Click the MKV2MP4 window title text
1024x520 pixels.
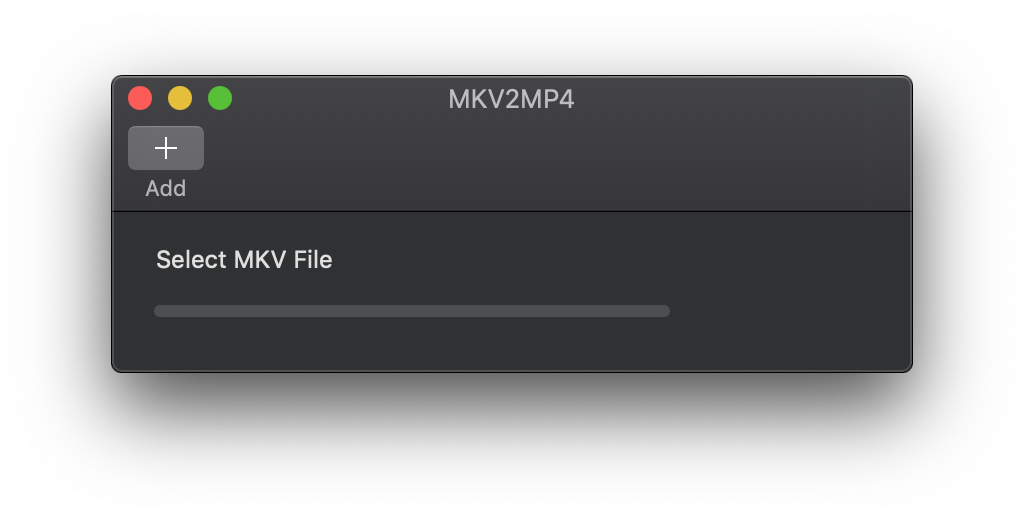point(511,99)
